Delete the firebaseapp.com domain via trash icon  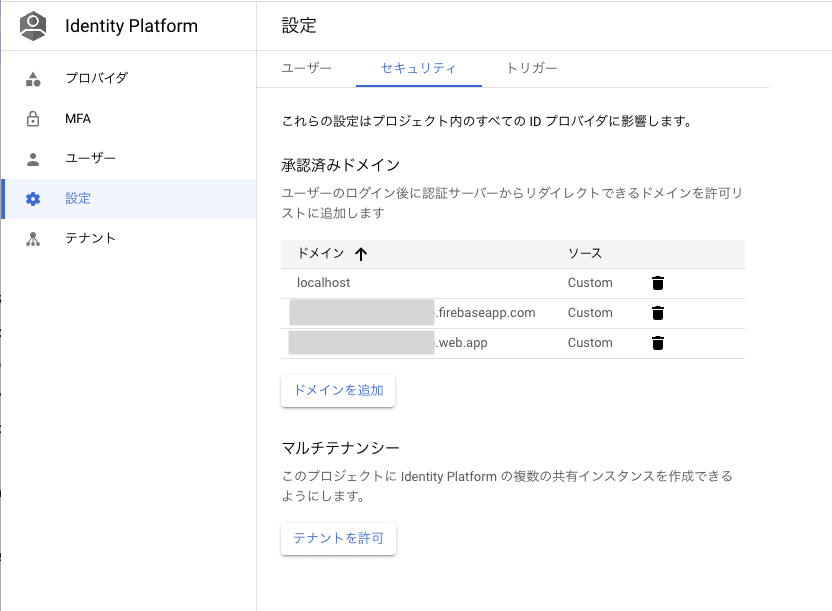point(657,313)
